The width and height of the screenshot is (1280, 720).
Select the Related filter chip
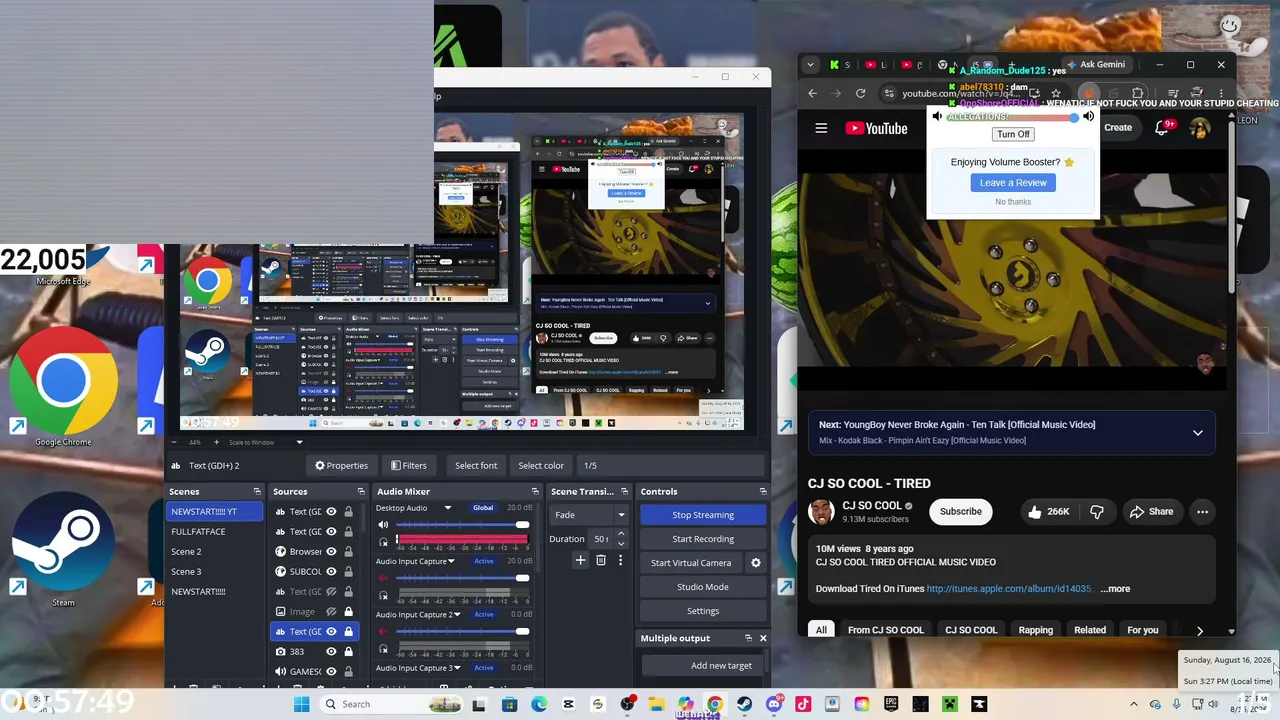click(1090, 630)
